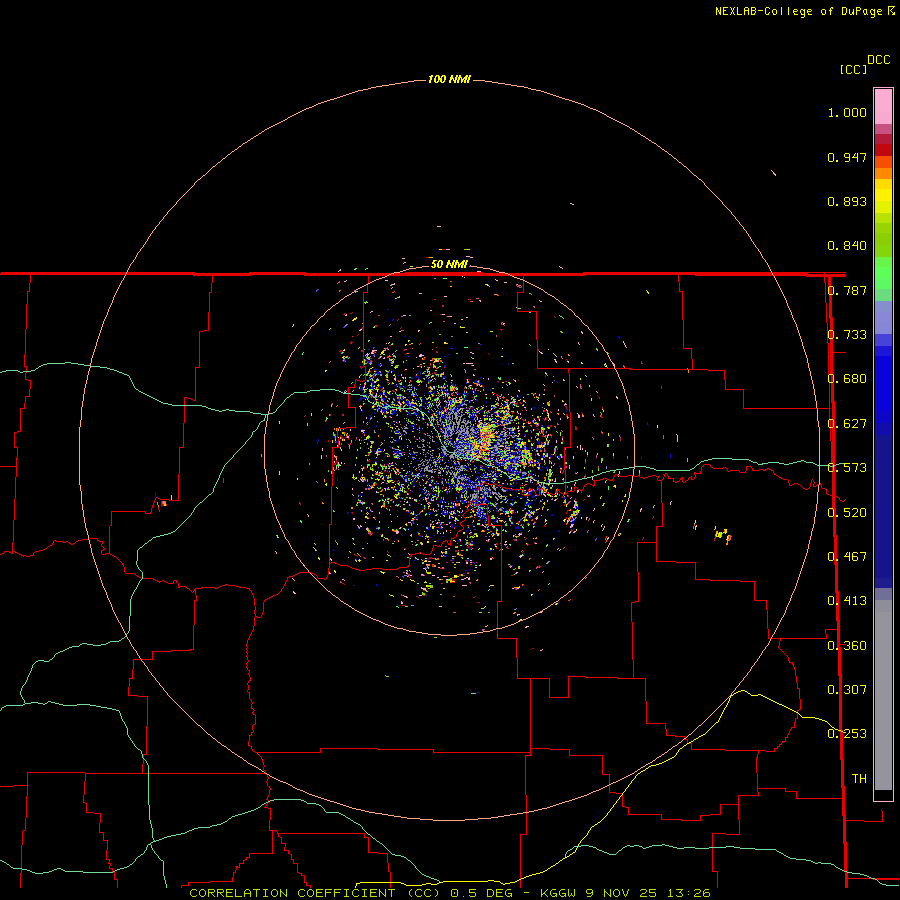Click the 0.573 scale value

tap(847, 468)
